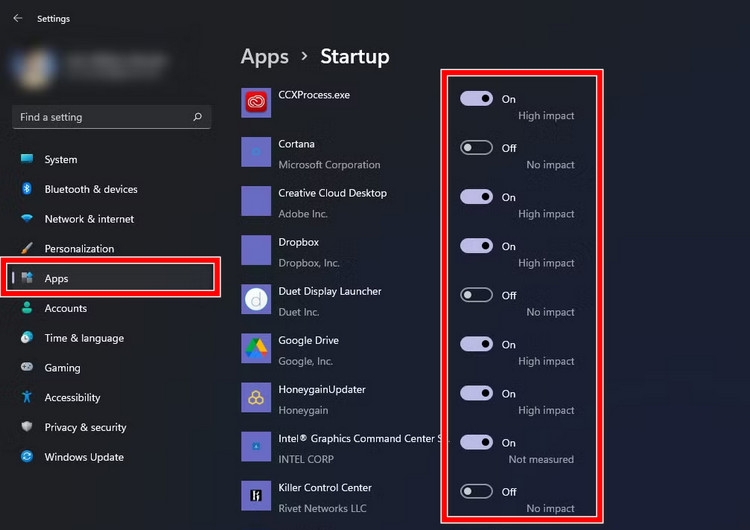Image resolution: width=750 pixels, height=530 pixels.
Task: Enable Cortana startup toggle
Action: tap(476, 148)
